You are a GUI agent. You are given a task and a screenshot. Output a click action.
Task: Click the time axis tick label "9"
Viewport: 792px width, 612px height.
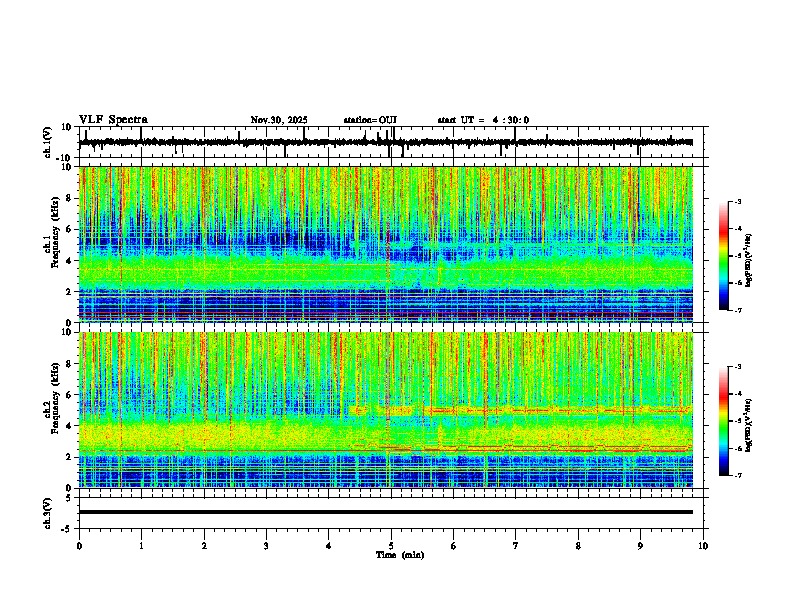pos(640,546)
